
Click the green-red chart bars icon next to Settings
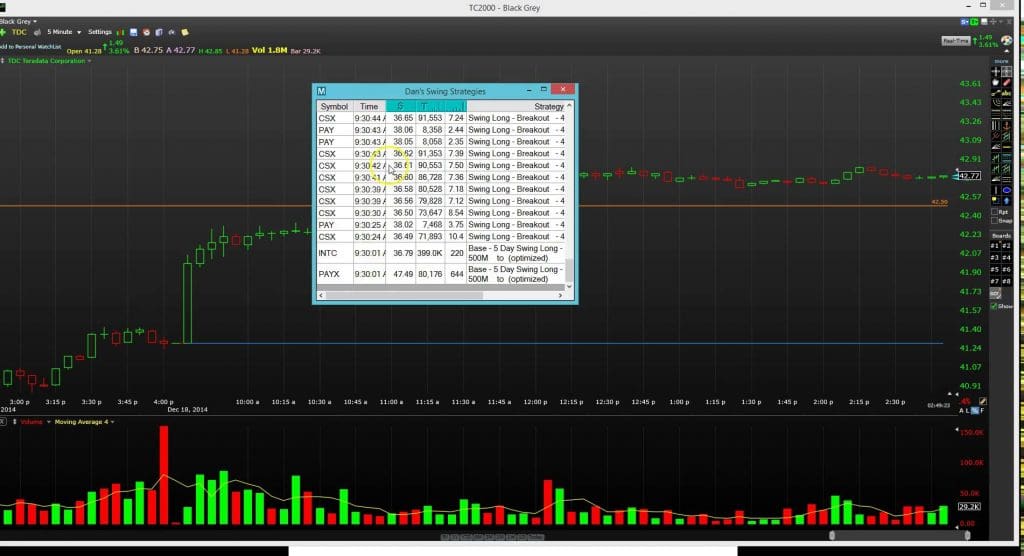pos(121,32)
